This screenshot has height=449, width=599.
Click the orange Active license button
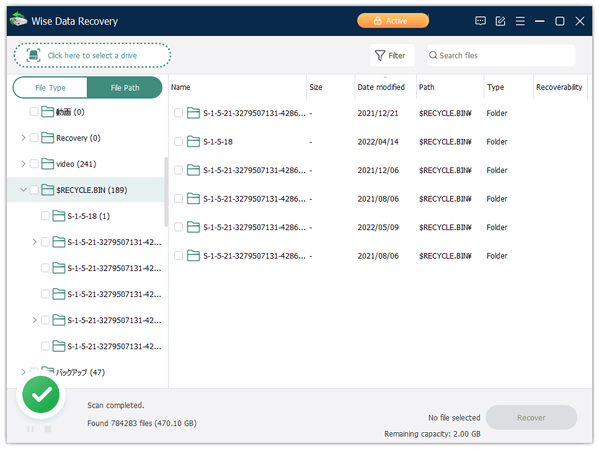[x=393, y=21]
